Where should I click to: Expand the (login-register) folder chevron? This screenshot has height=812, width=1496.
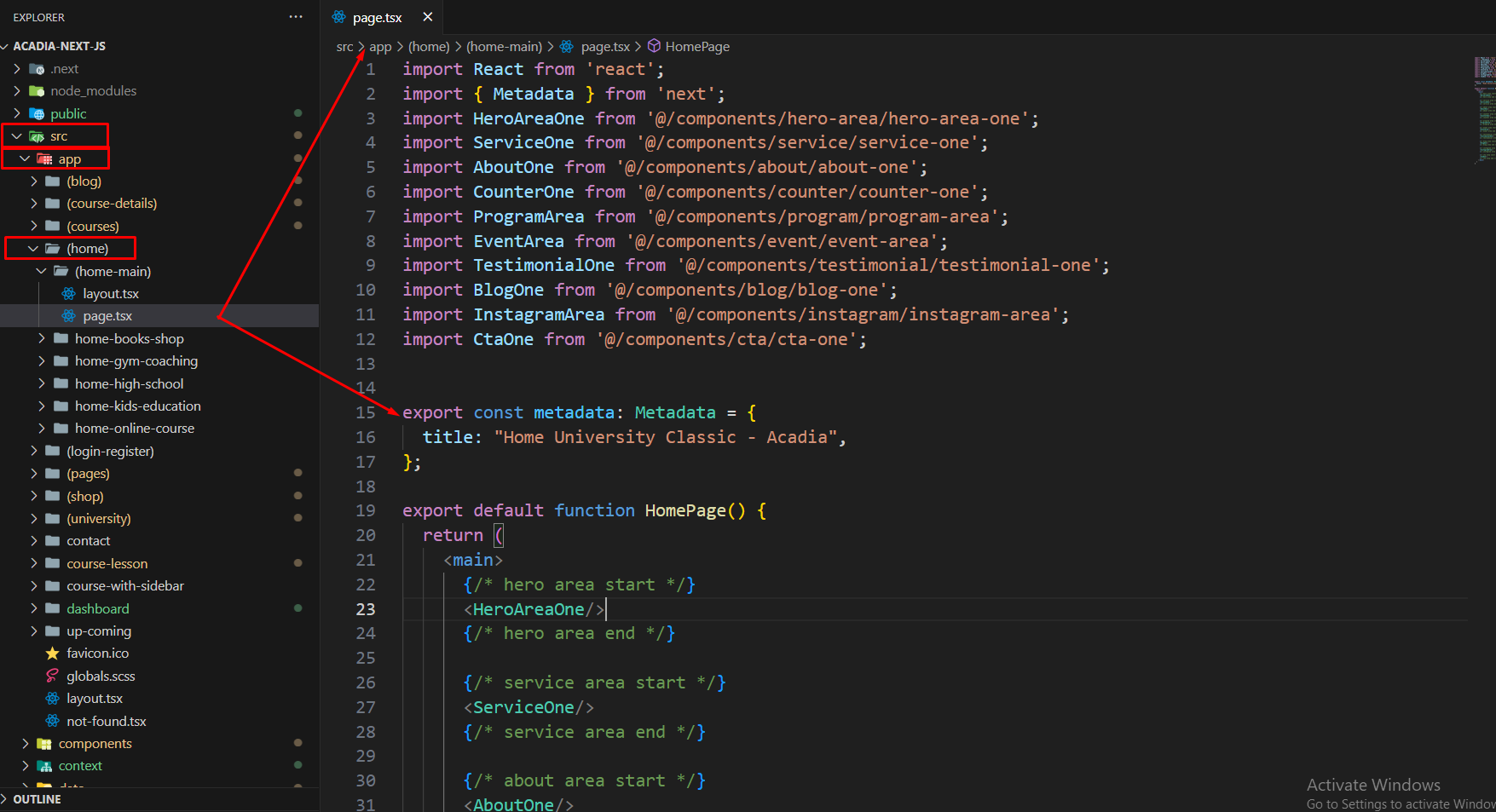point(33,451)
